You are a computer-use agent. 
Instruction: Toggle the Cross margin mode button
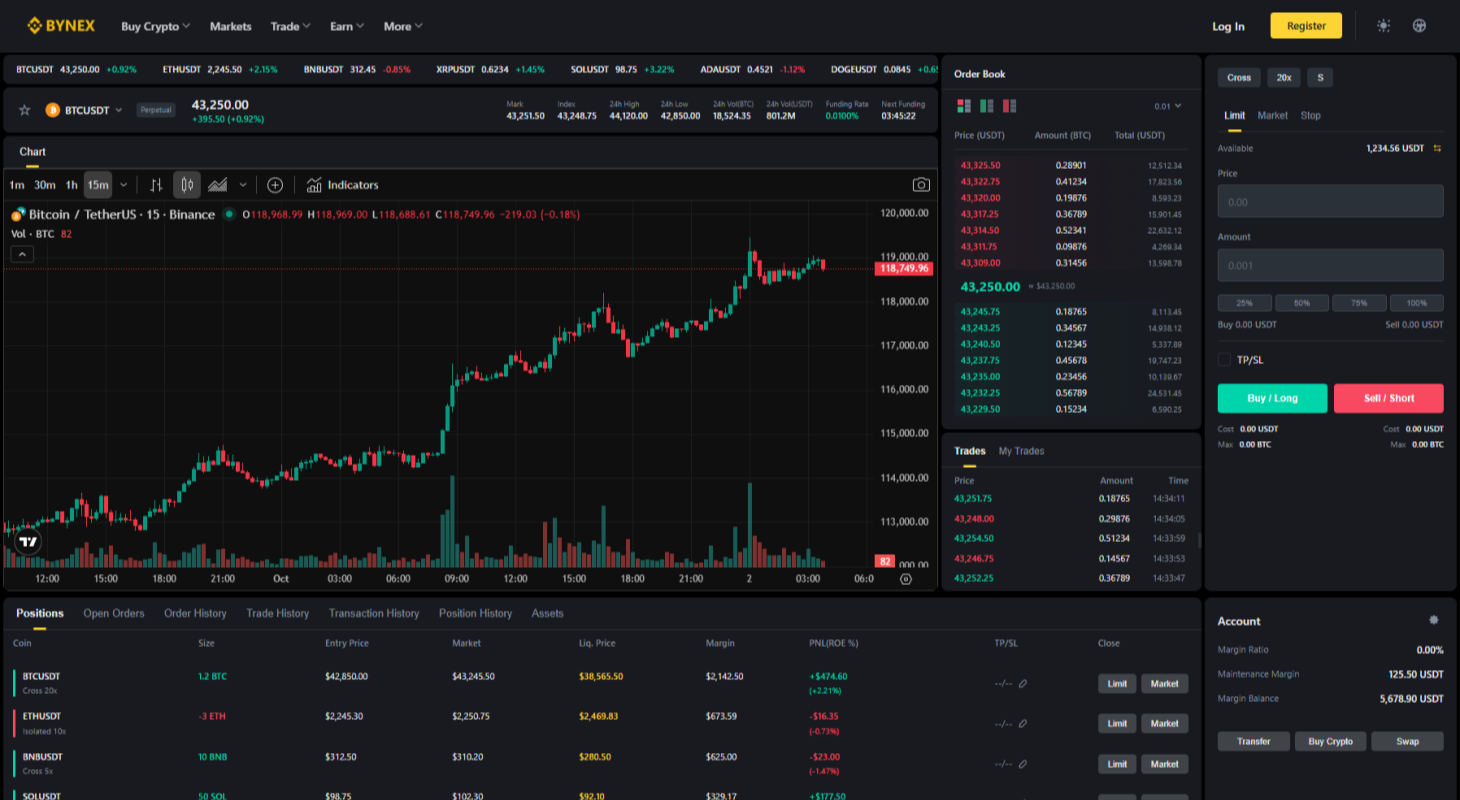click(x=1239, y=78)
